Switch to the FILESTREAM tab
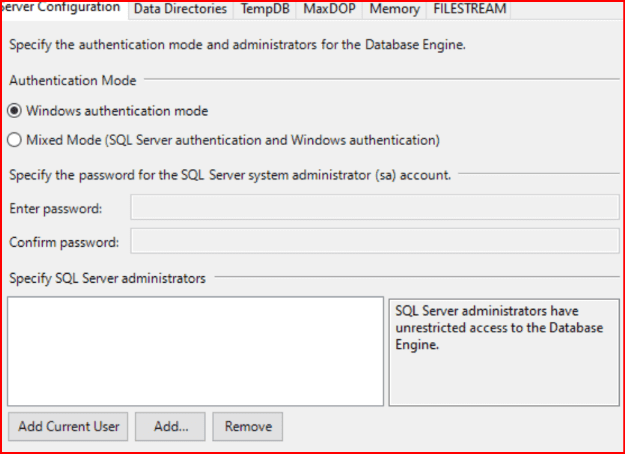Screen dimensions: 625x454 click(x=470, y=9)
